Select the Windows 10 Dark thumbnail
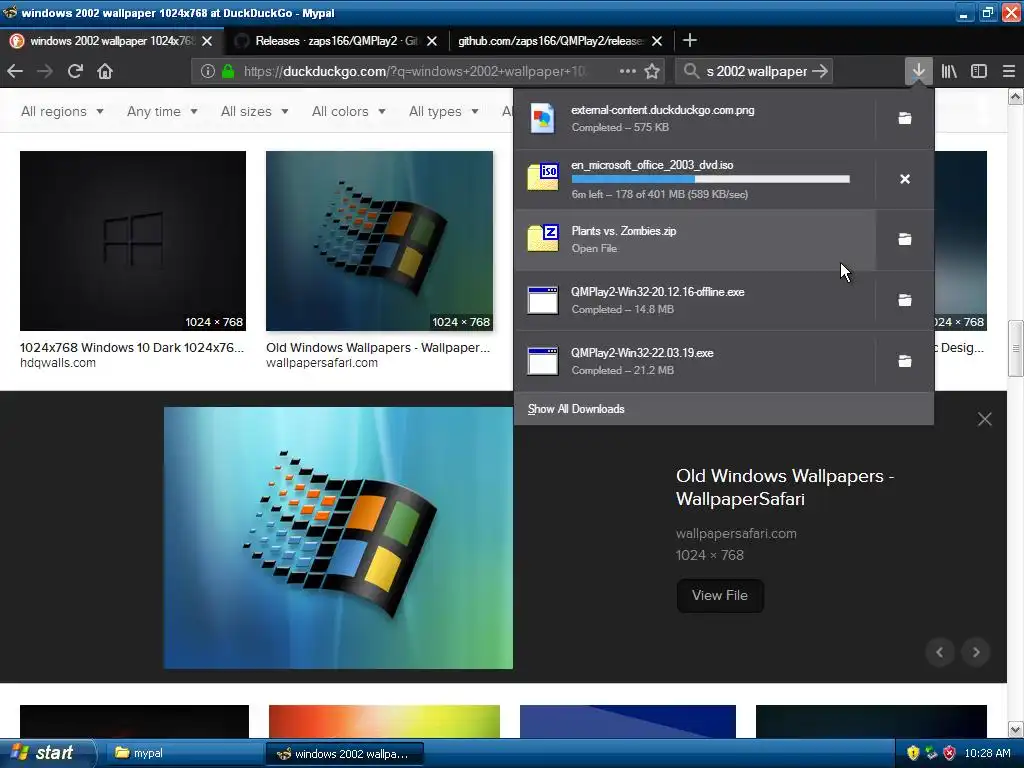The height and width of the screenshot is (768, 1024). [133, 240]
